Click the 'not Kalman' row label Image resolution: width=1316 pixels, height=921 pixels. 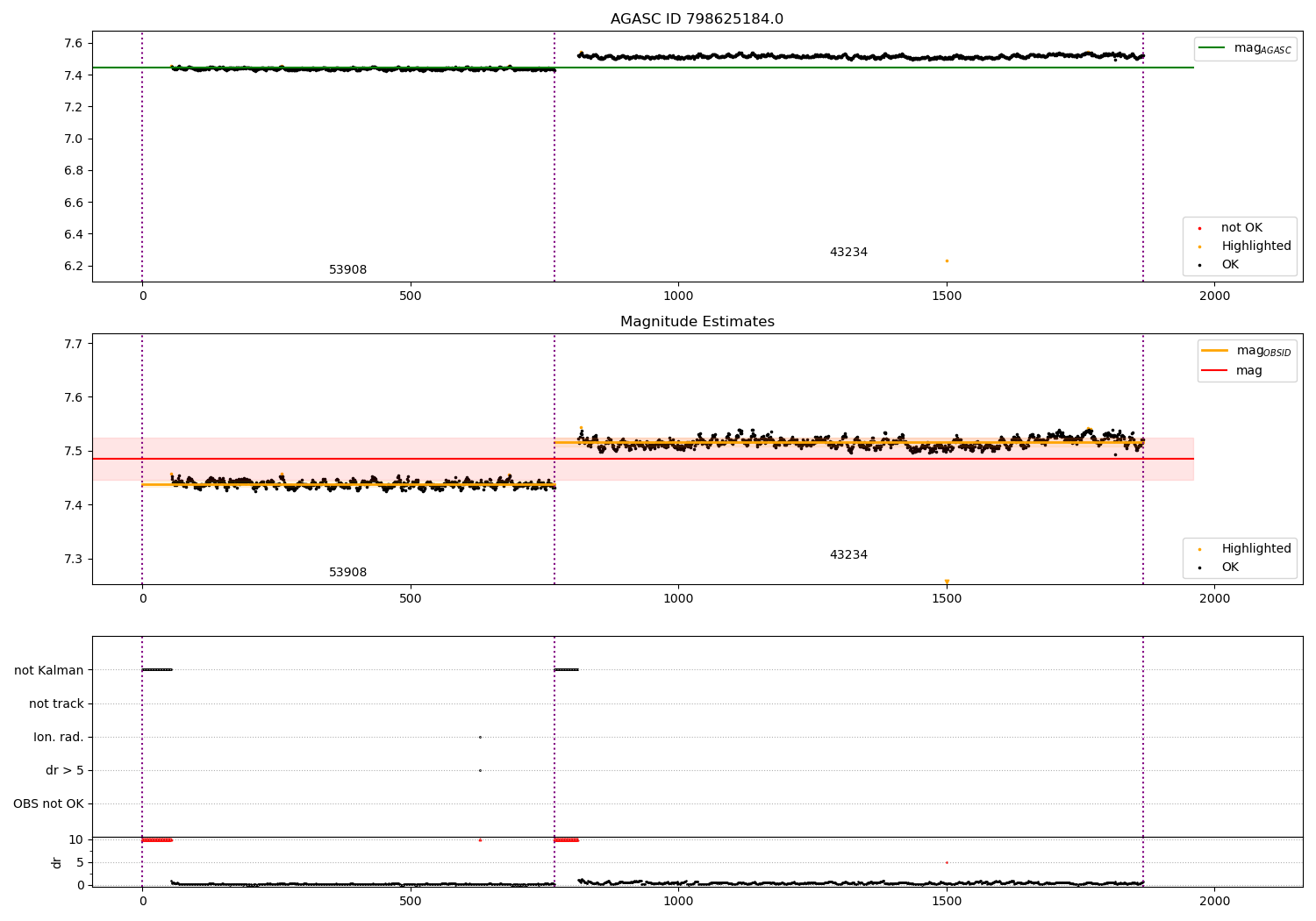tap(49, 670)
